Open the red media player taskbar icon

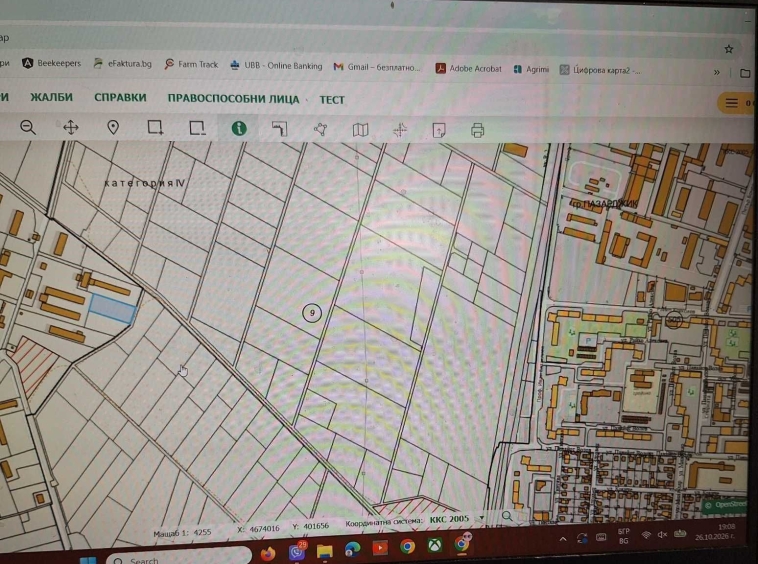(380, 548)
